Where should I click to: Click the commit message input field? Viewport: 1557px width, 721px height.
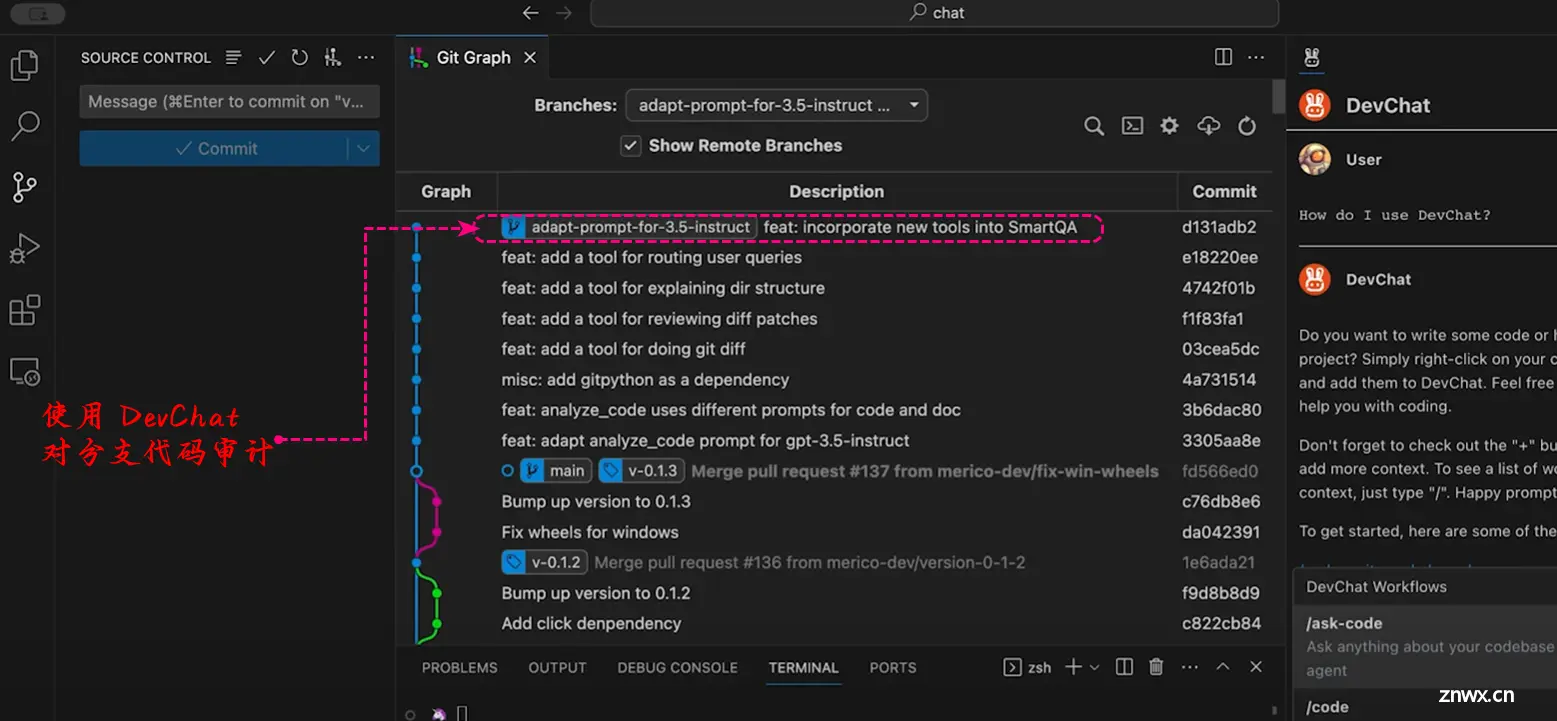pos(229,102)
